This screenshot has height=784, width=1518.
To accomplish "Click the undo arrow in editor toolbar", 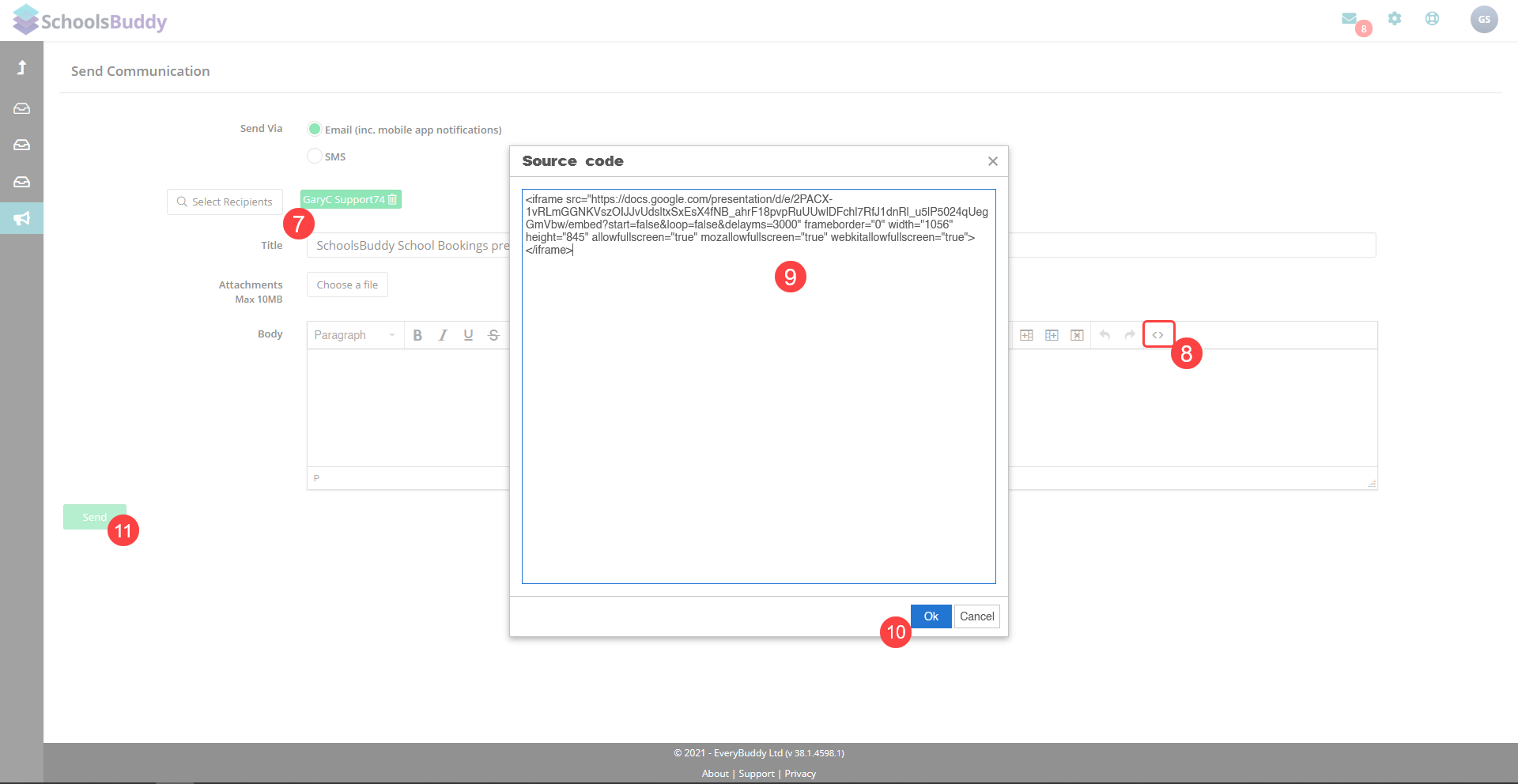I will (1105, 335).
